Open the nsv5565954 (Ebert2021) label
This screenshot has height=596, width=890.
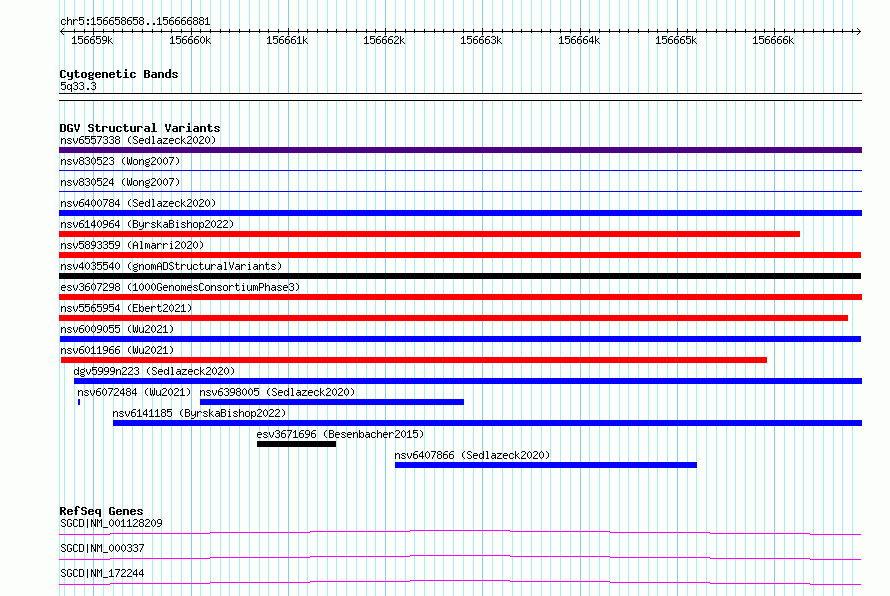pos(126,308)
